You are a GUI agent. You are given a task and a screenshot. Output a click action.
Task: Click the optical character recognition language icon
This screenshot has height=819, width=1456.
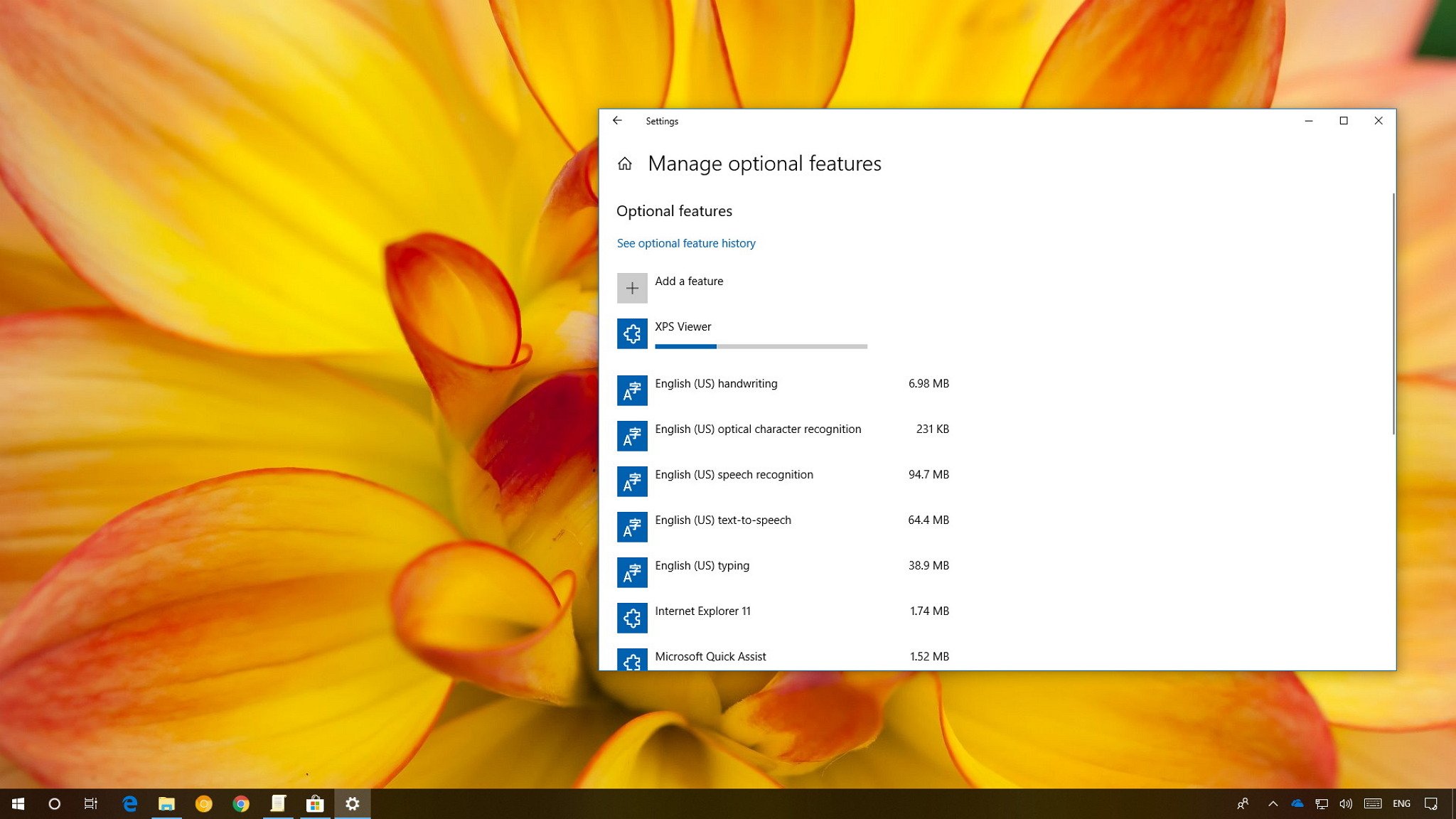[x=632, y=436]
